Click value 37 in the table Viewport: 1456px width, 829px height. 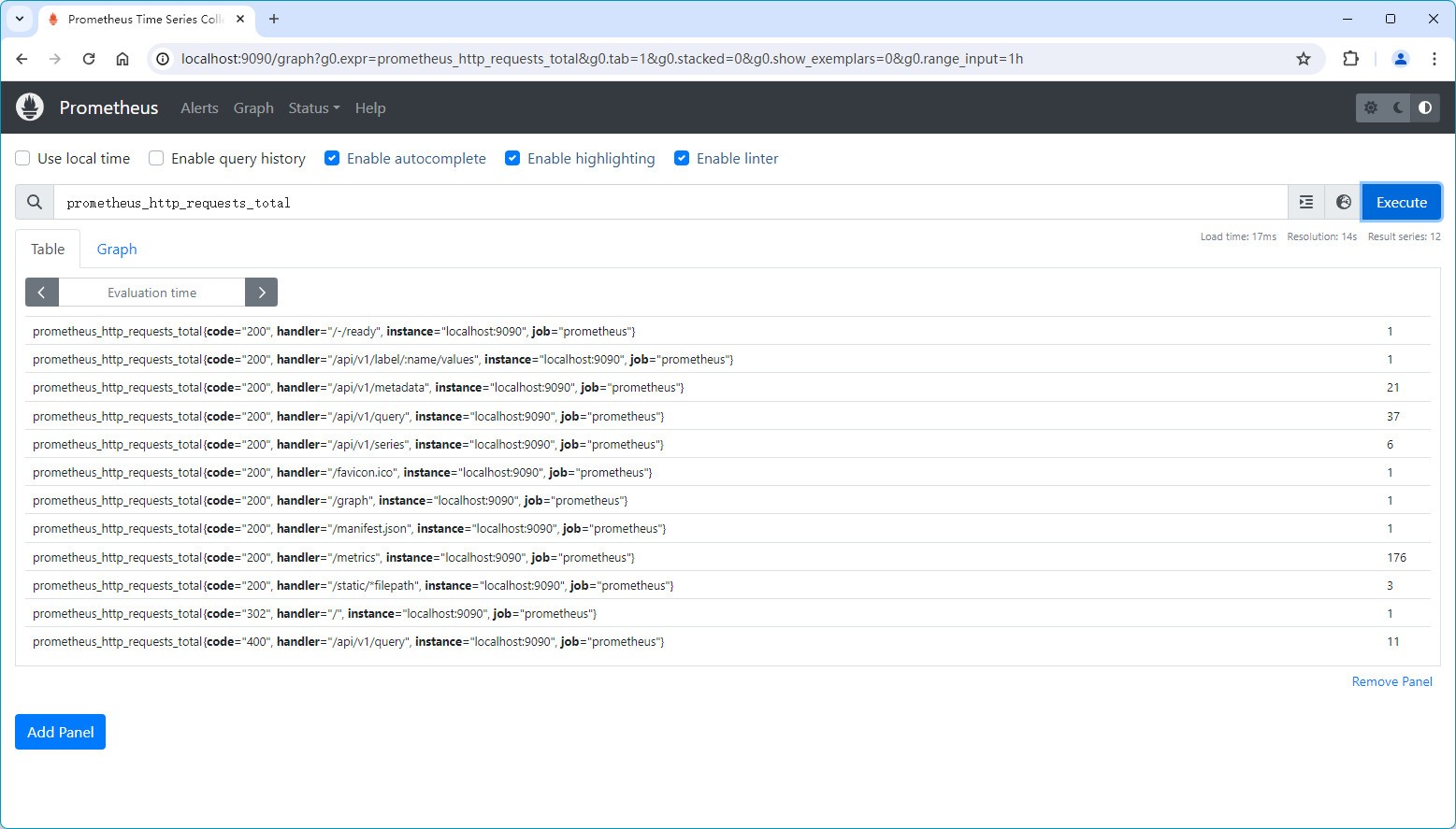1393,416
